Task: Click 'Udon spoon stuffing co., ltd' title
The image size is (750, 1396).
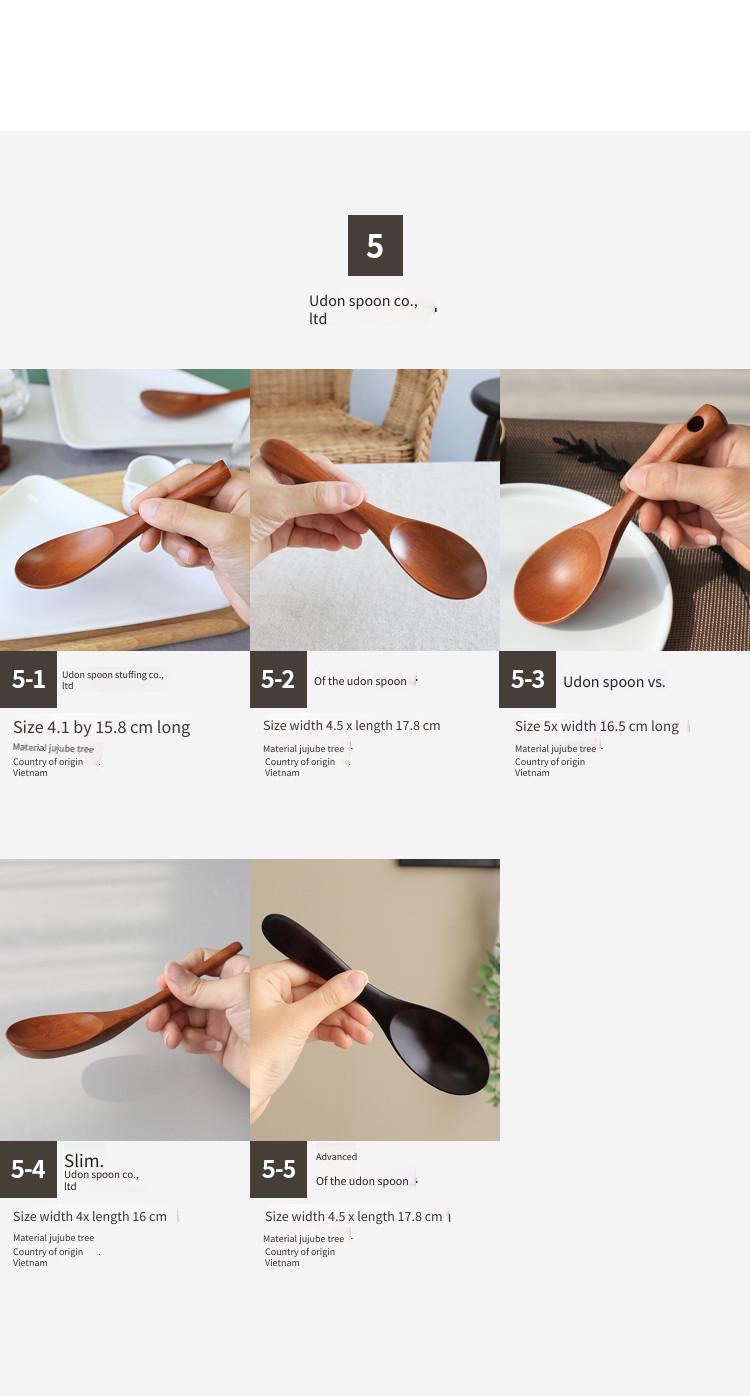Action: point(112,680)
